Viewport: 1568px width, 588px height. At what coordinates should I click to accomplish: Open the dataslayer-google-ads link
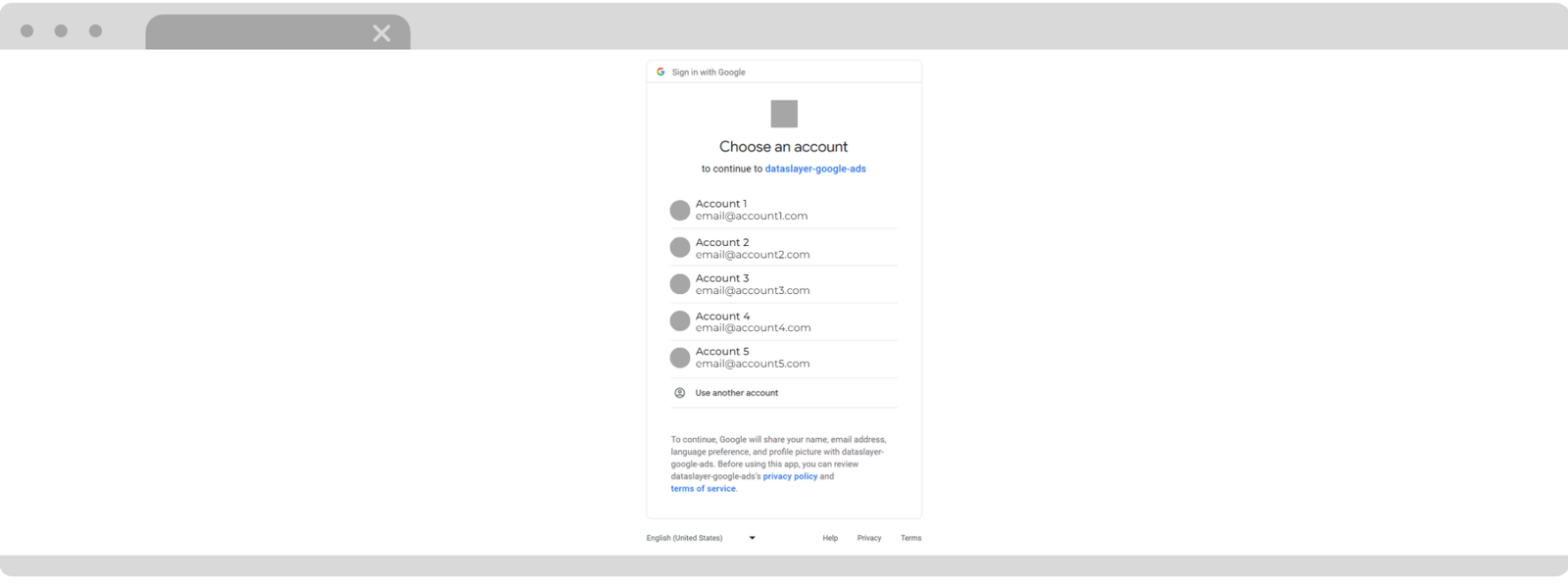click(x=815, y=169)
